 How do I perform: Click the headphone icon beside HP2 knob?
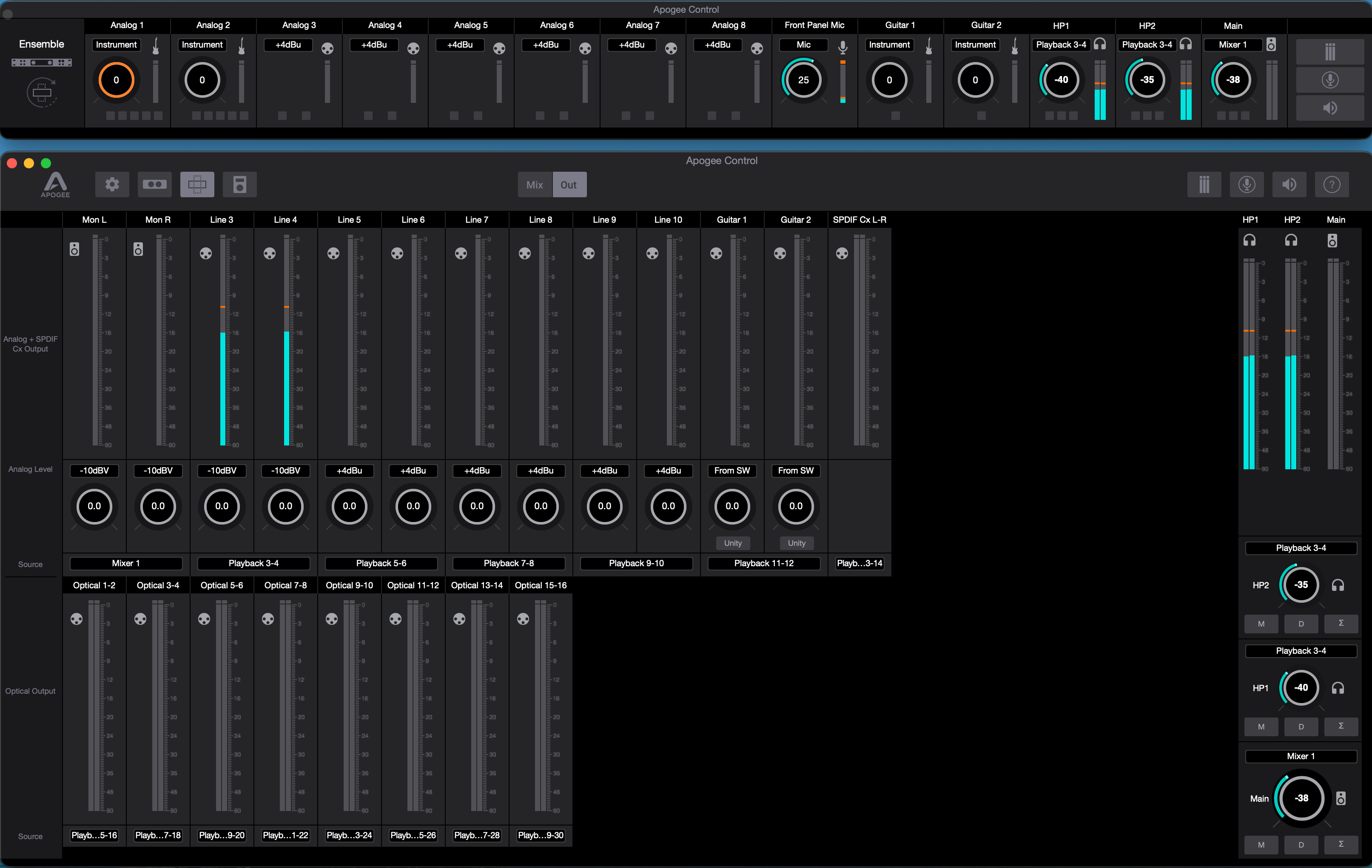click(1338, 585)
